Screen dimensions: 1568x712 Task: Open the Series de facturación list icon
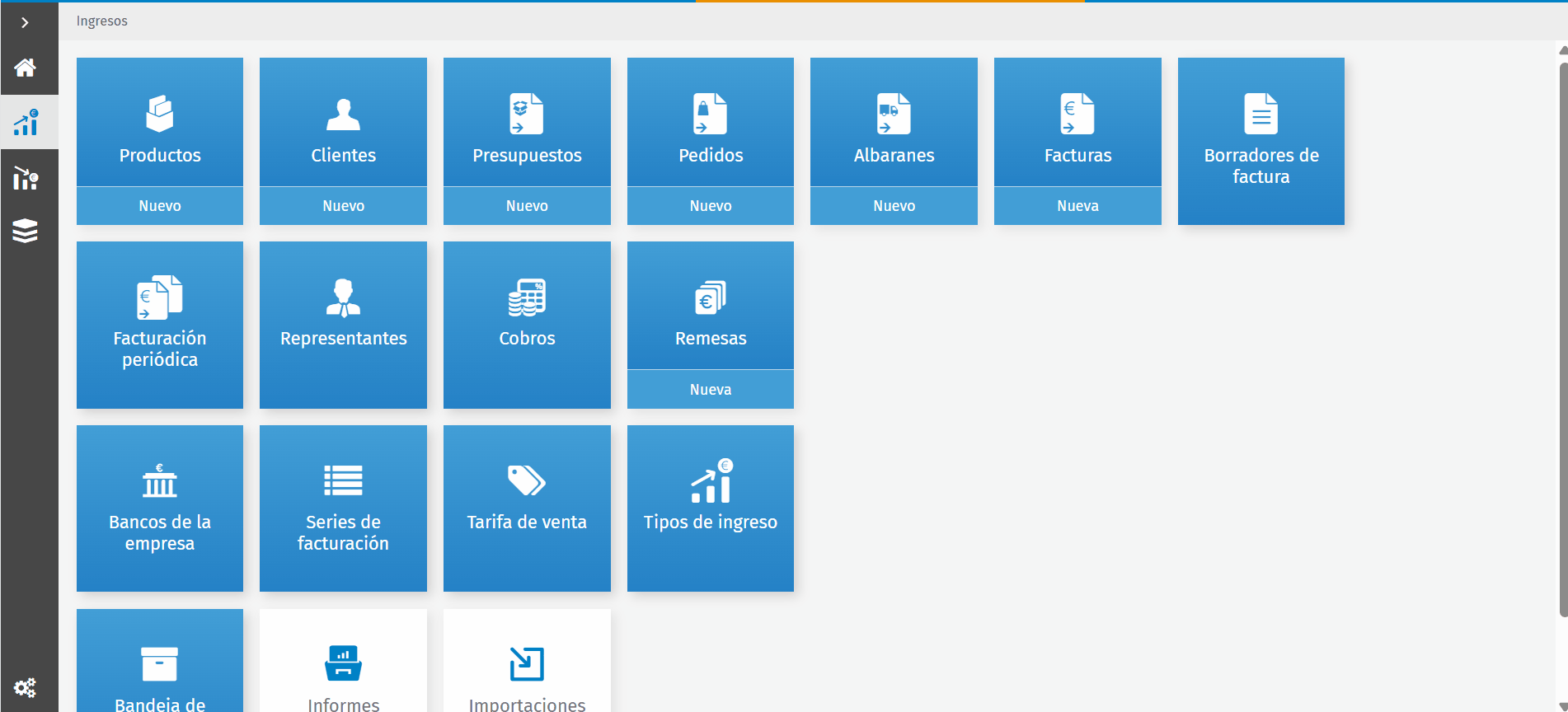coord(343,480)
